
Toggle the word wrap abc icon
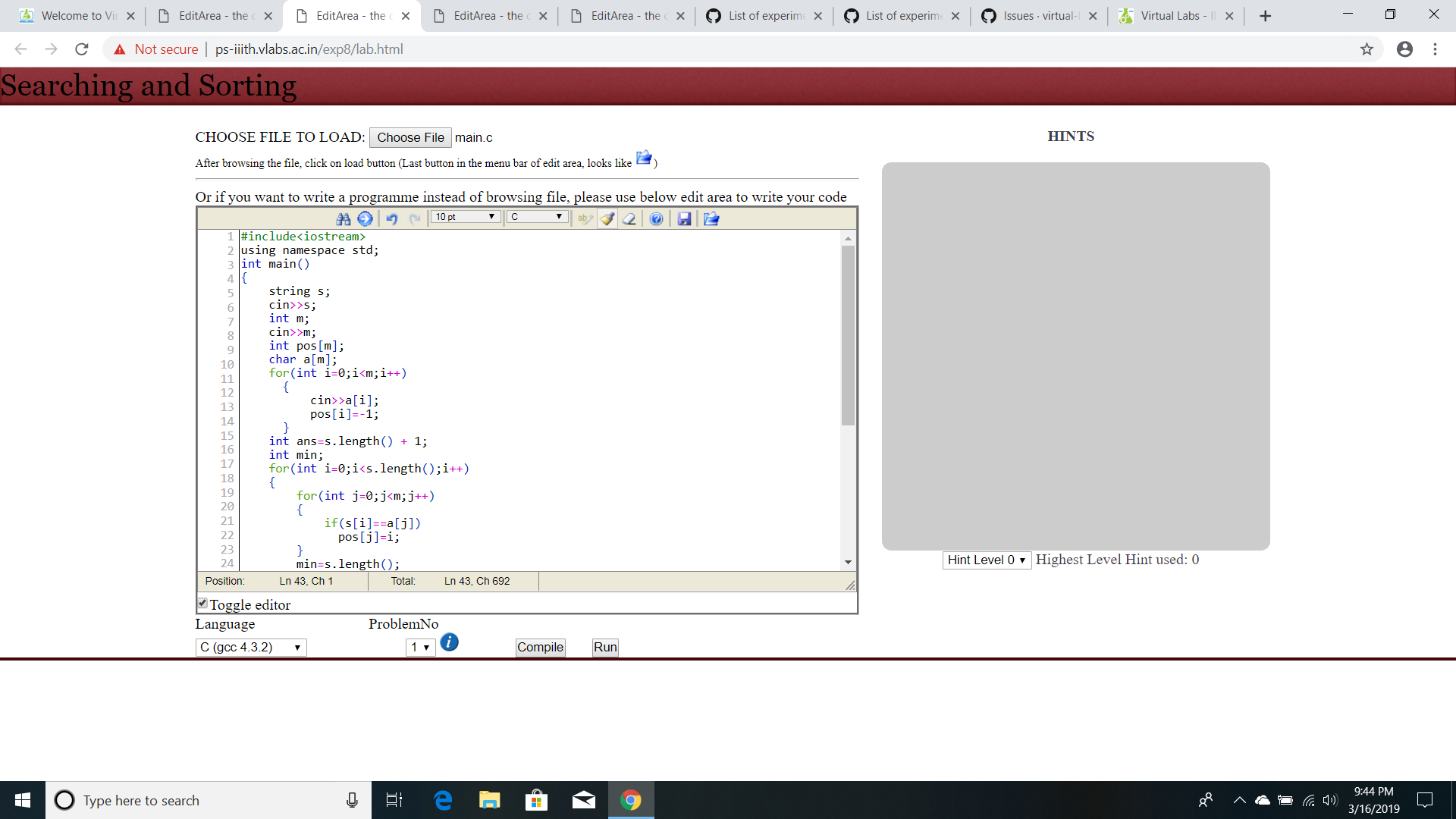[584, 218]
